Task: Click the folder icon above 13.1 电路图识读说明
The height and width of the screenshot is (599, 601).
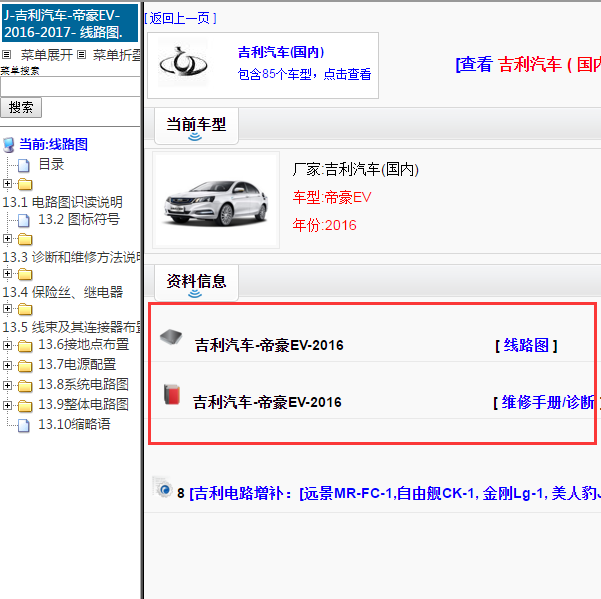Action: (25, 184)
